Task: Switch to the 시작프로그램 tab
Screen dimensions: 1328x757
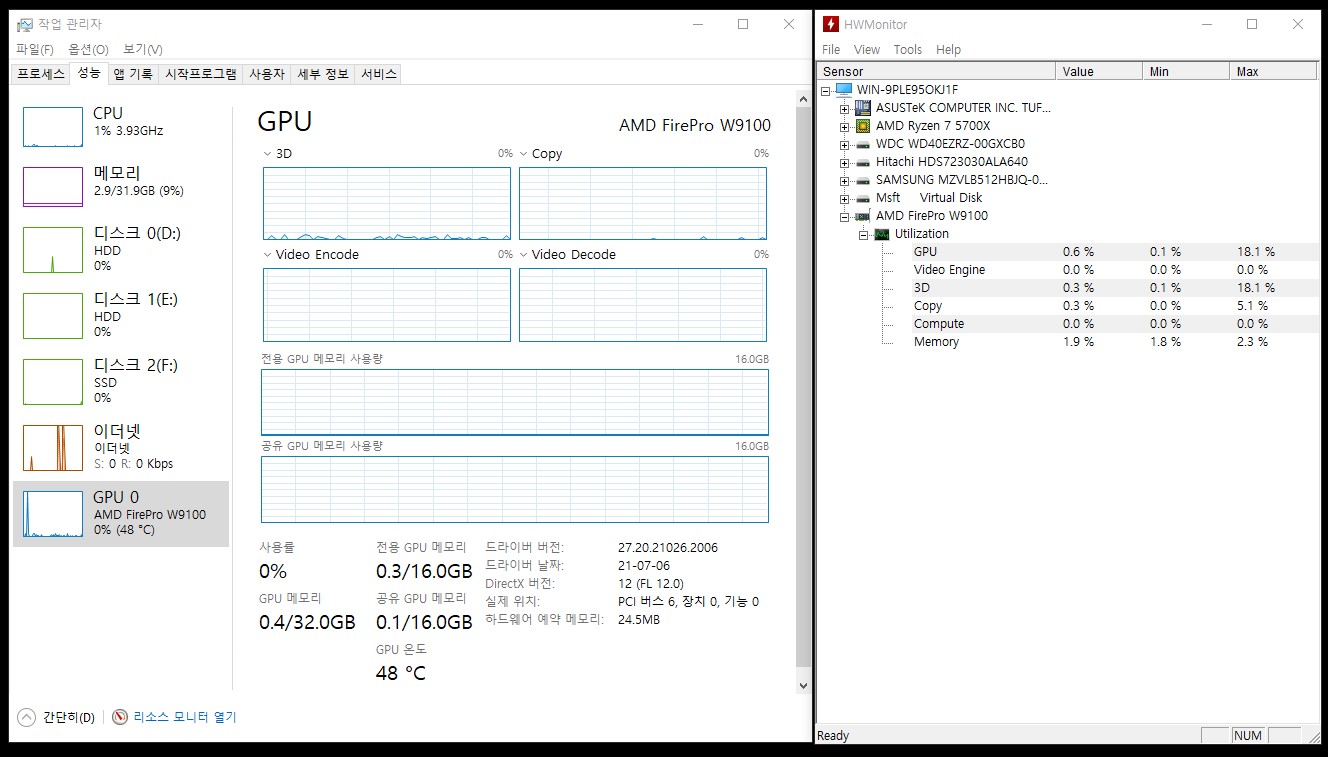Action: [x=201, y=74]
